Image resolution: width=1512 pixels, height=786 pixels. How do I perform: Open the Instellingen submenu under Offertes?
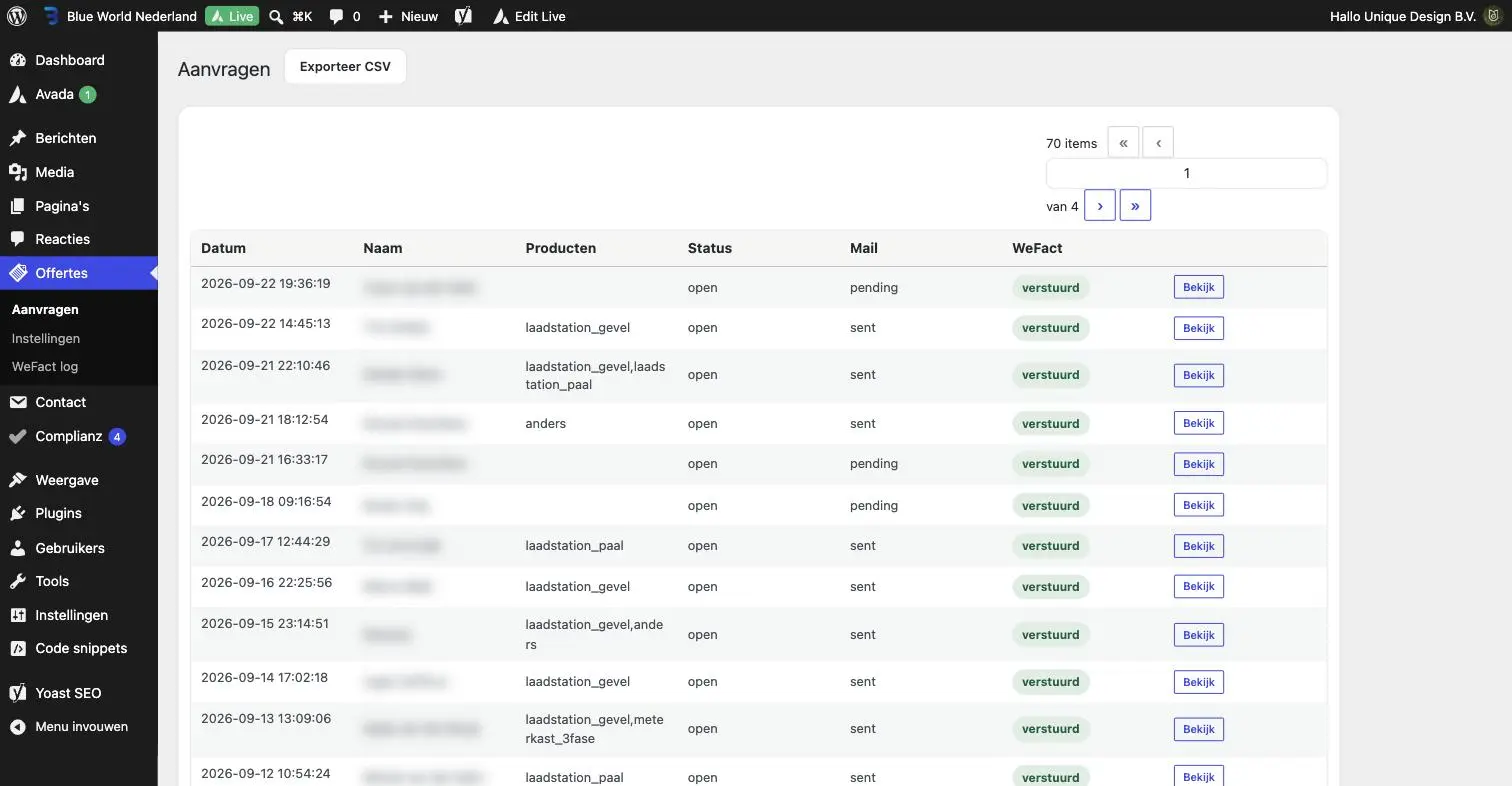point(46,338)
